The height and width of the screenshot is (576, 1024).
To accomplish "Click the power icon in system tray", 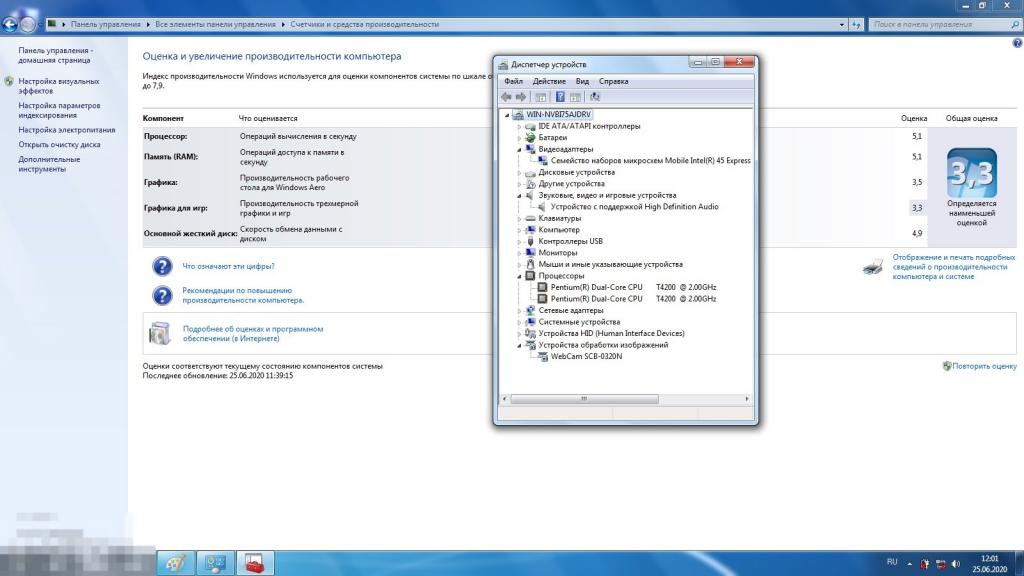I will pyautogui.click(x=925, y=564).
